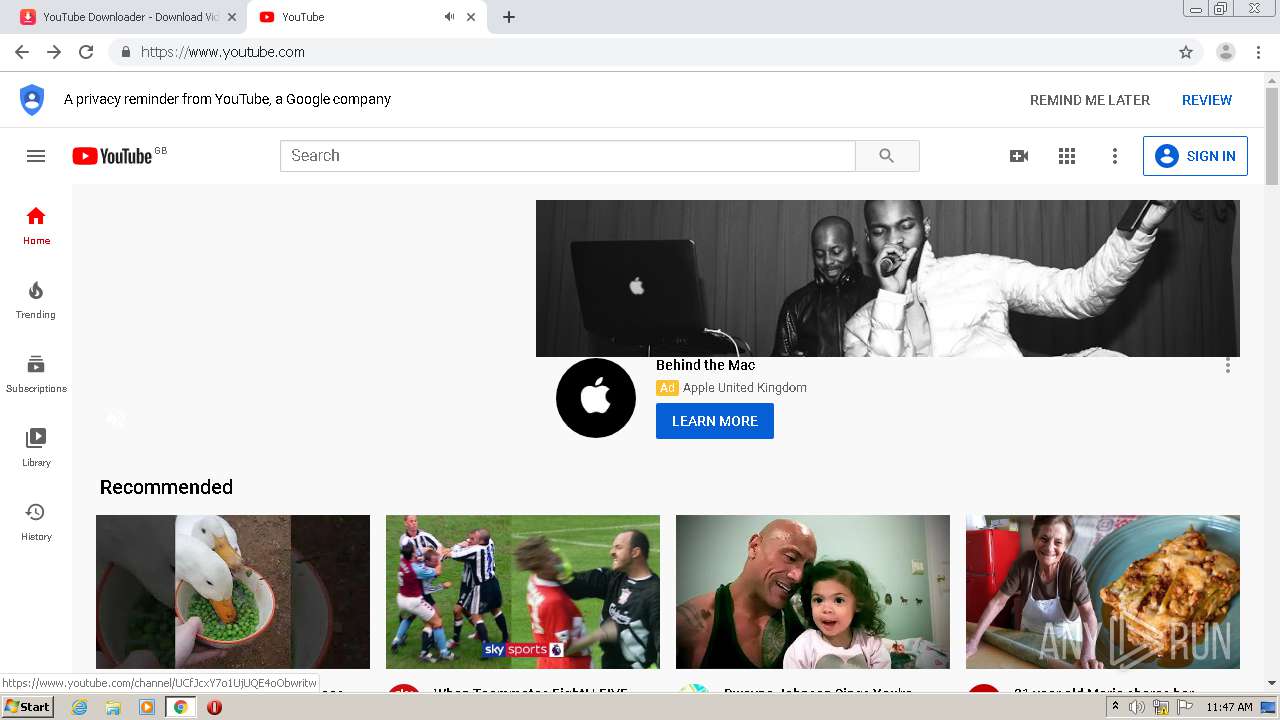This screenshot has width=1280, height=720.
Task: Click REMIND ME LATER
Action: tap(1090, 100)
